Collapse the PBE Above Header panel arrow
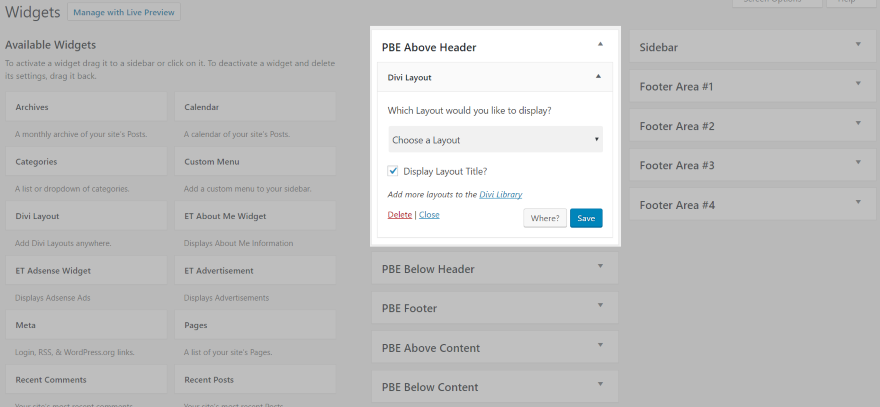Viewport: 880px width, 407px height. tap(600, 45)
